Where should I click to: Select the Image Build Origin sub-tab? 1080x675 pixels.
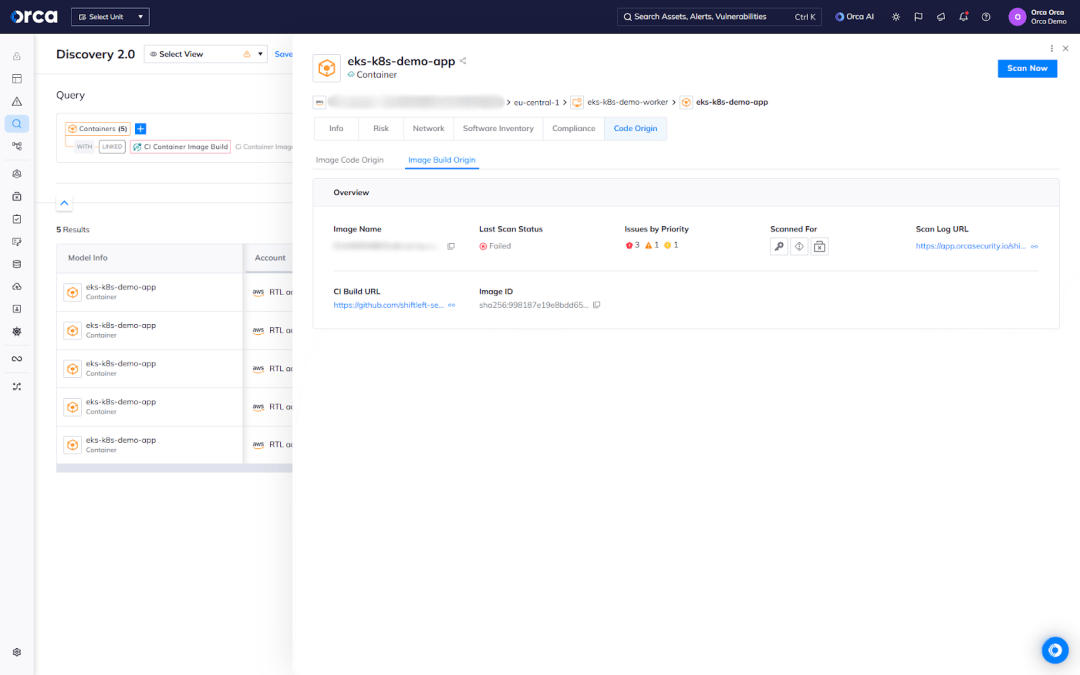tap(442, 160)
